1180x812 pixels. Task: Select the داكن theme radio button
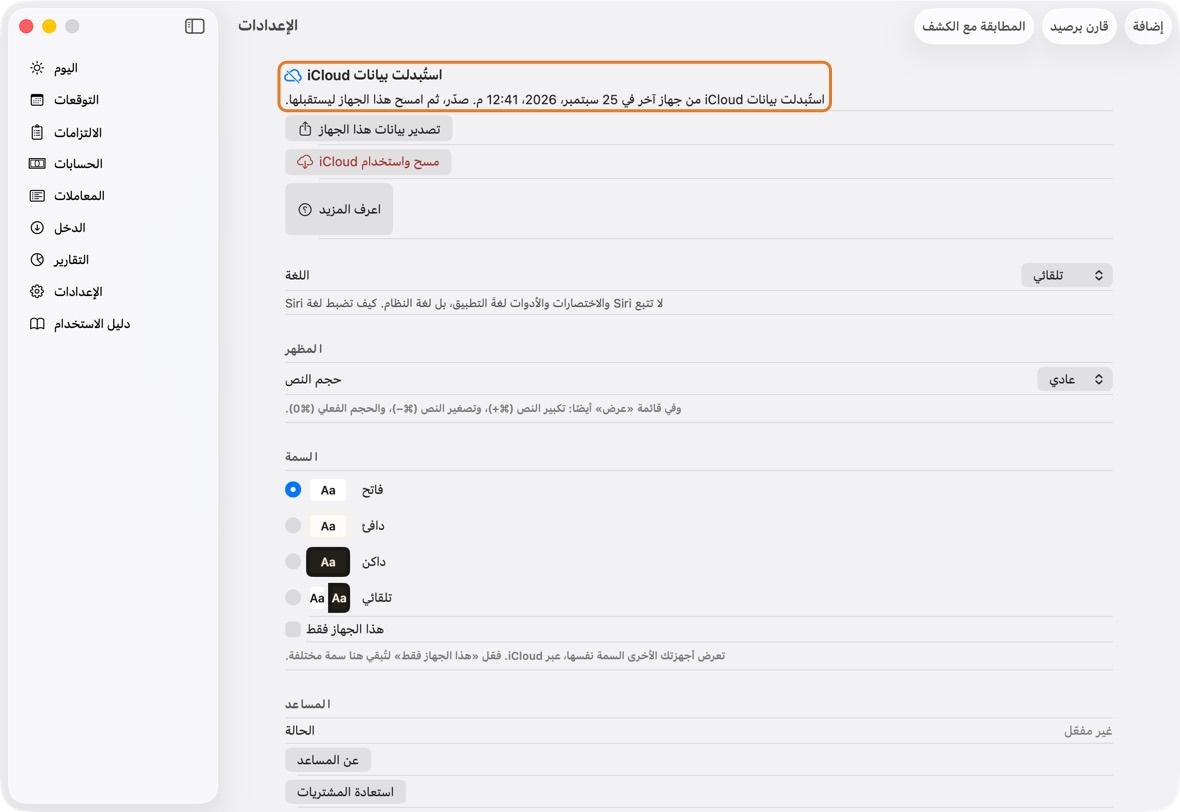pyautogui.click(x=293, y=561)
